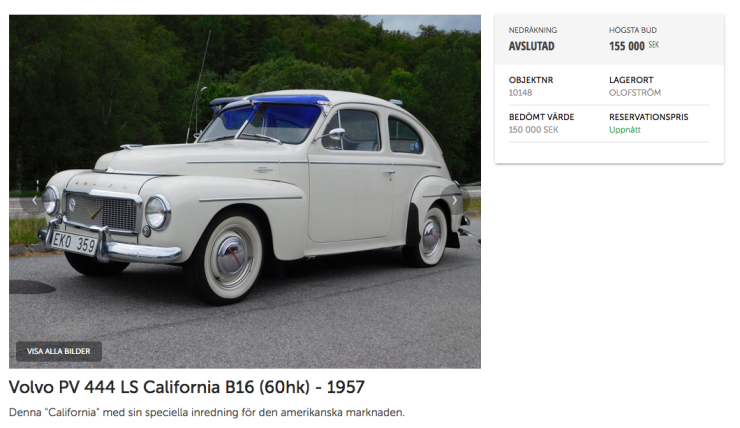Show the previous car photo with left chevron
Viewport: 740px width, 428px height.
pyautogui.click(x=34, y=200)
